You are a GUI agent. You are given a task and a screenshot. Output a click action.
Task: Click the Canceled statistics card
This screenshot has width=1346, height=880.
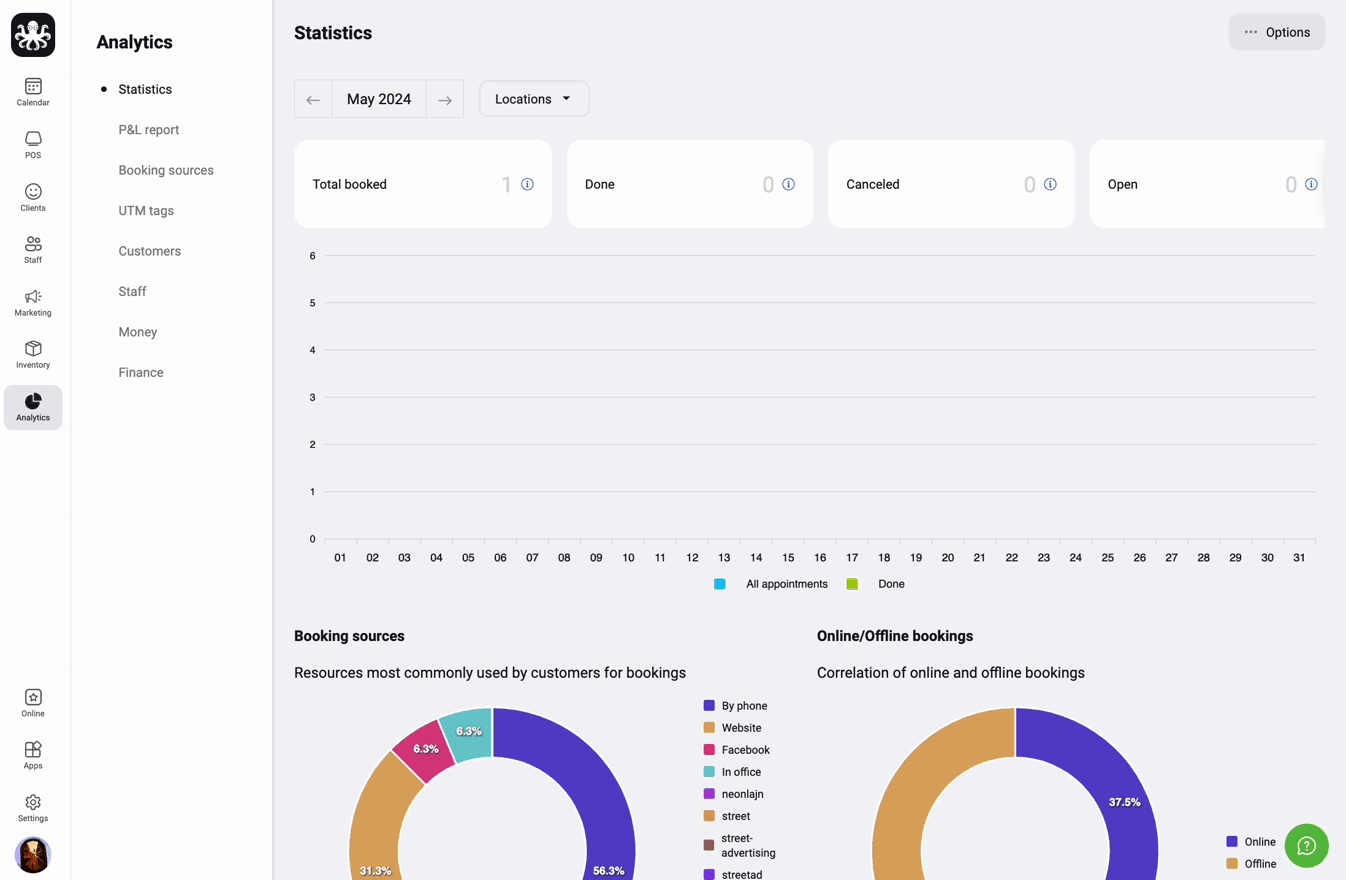(x=951, y=184)
